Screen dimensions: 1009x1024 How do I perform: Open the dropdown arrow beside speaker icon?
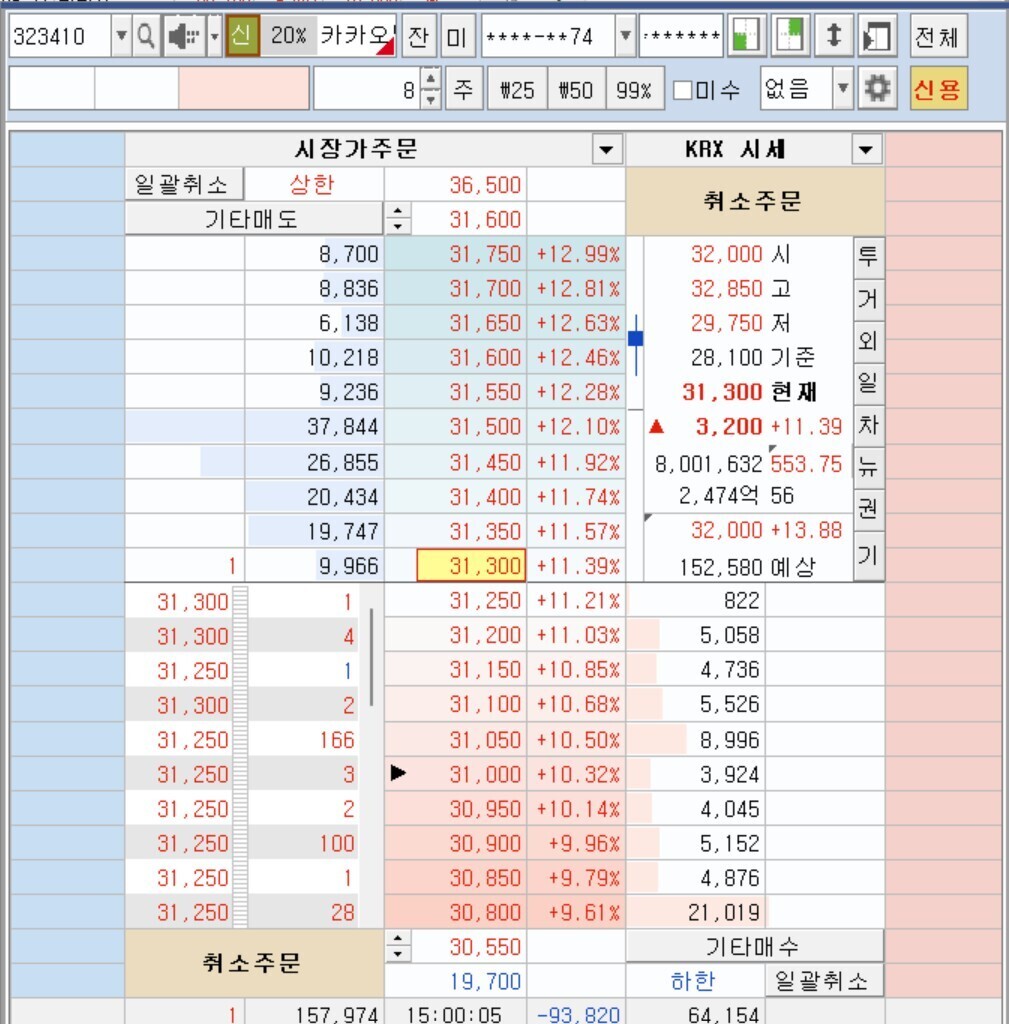click(x=214, y=35)
